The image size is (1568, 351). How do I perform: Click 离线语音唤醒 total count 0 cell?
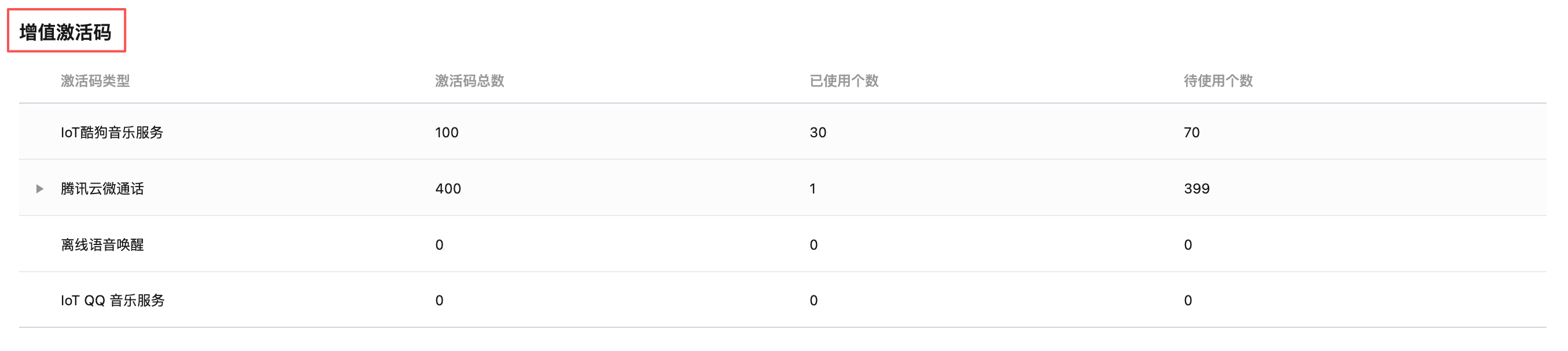tap(440, 245)
